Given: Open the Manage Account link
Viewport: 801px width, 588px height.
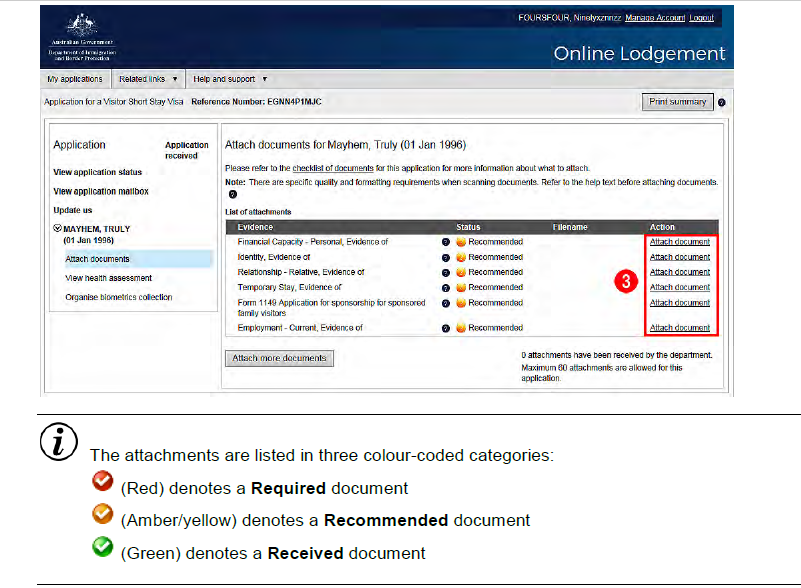Looking at the screenshot, I should [x=654, y=18].
